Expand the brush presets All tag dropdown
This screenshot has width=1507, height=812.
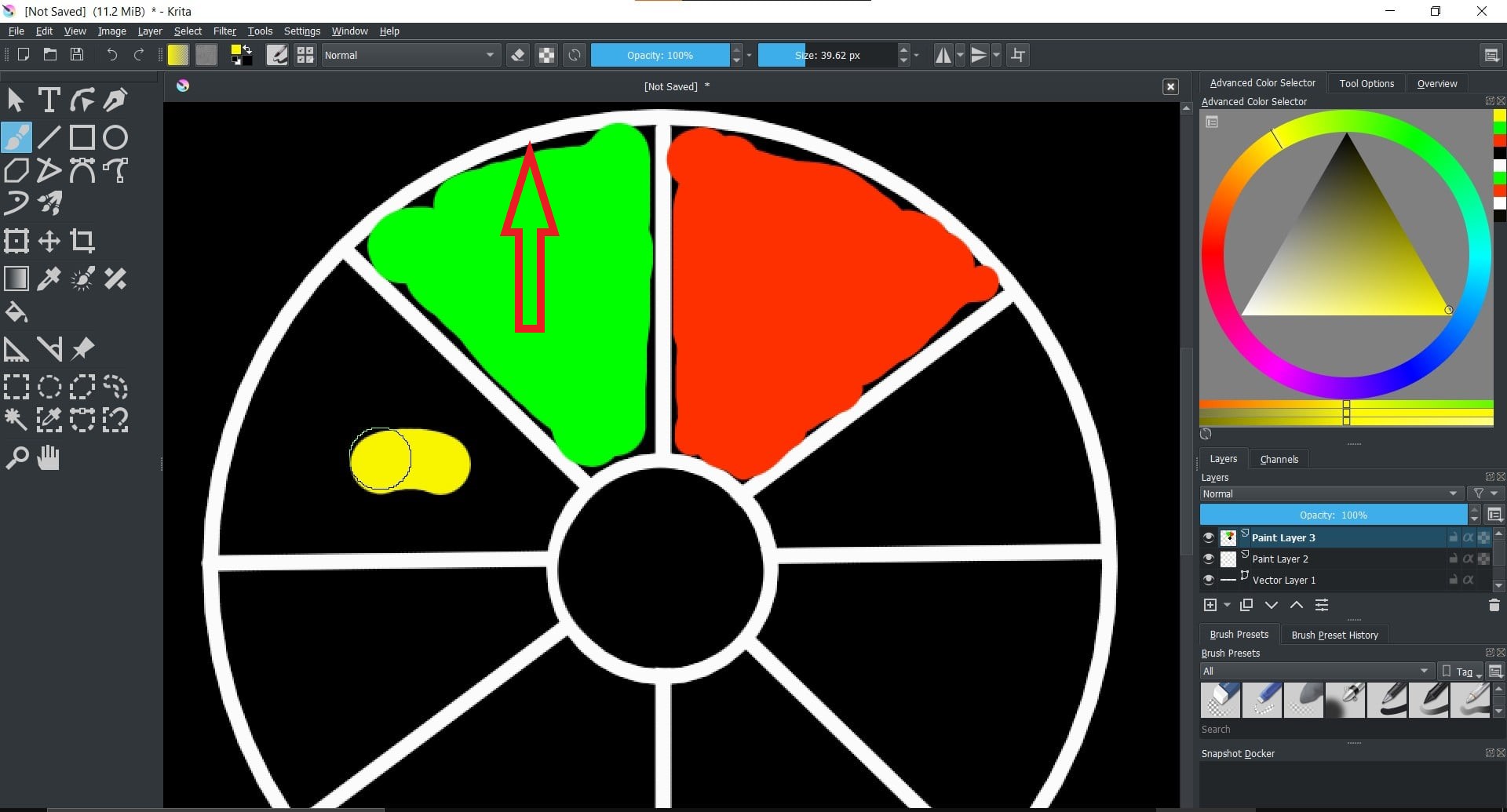click(x=1317, y=672)
